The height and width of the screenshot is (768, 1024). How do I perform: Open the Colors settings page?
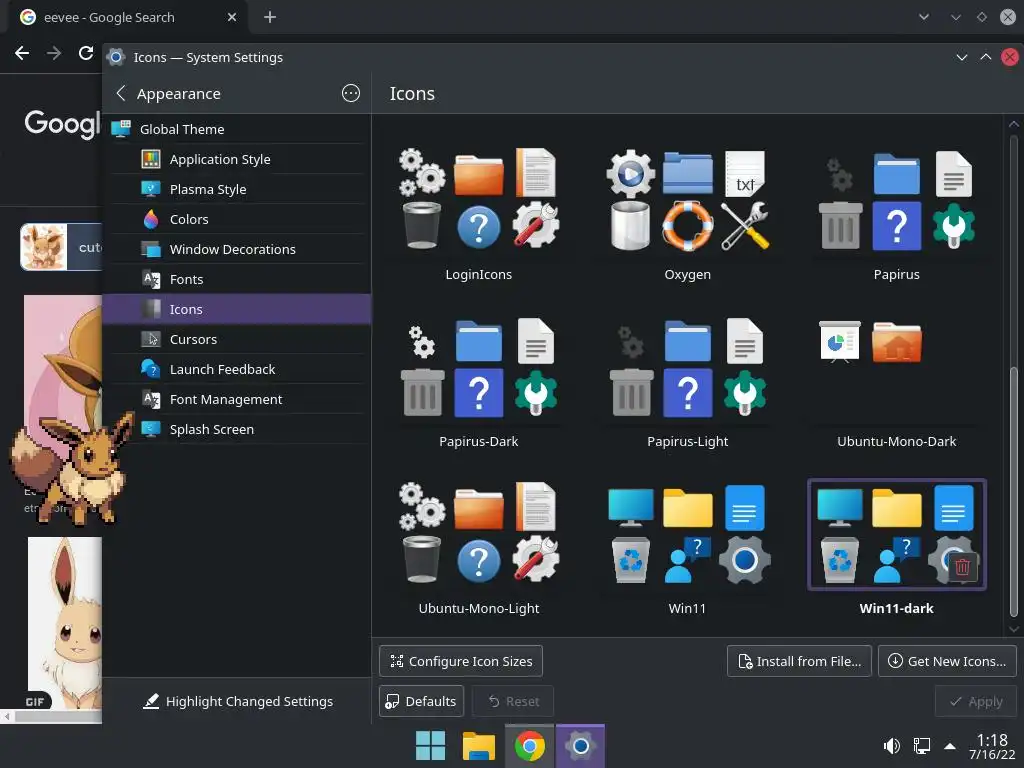coord(236,219)
